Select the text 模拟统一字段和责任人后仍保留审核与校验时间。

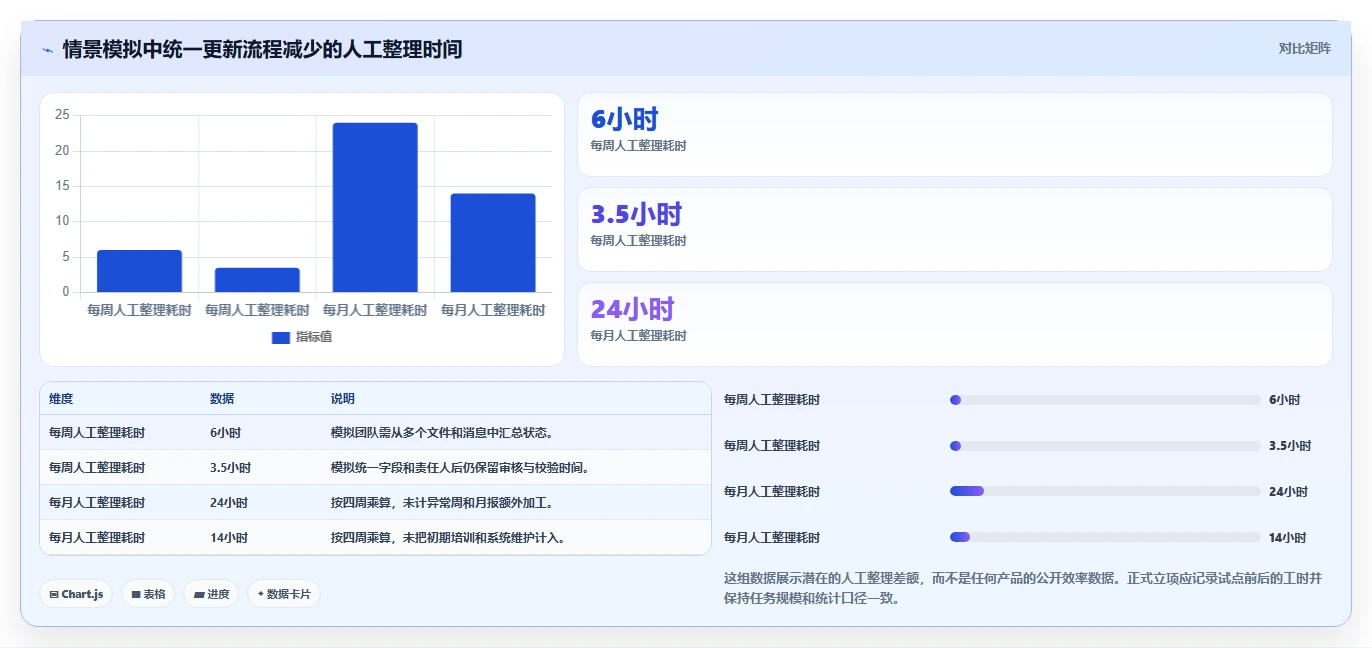pyautogui.click(x=462, y=468)
